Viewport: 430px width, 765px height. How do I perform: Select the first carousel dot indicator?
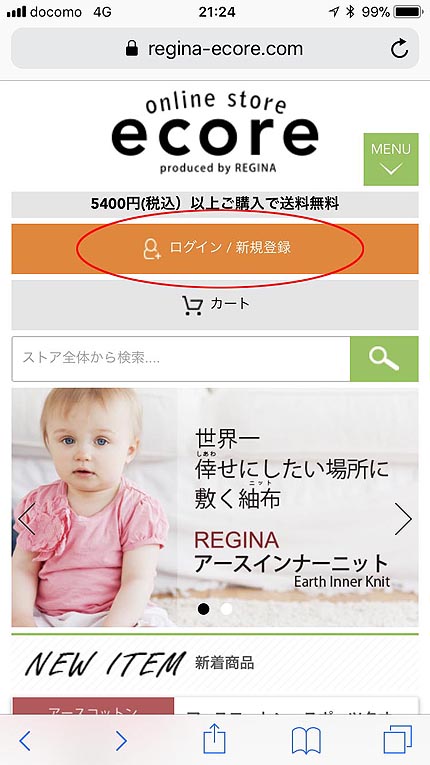(204, 608)
